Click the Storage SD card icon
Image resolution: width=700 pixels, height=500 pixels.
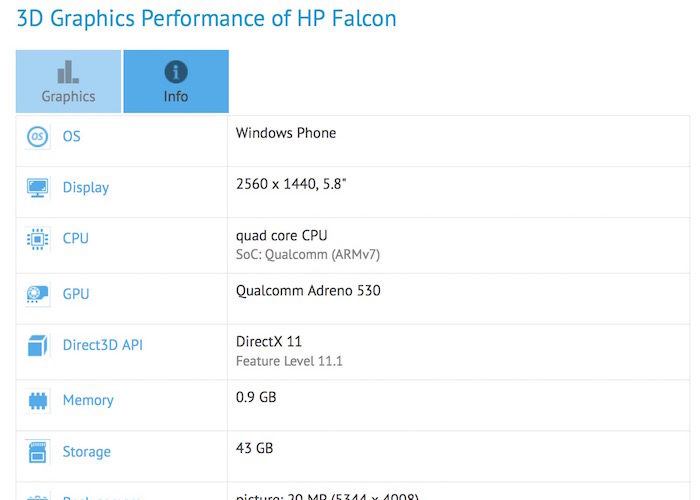click(38, 452)
